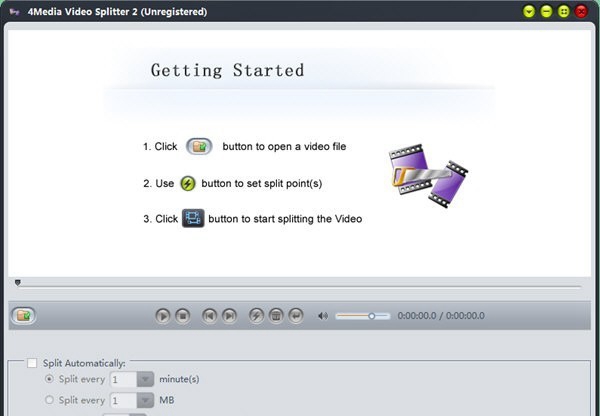Click 'button to set split point(s)' text

click(262, 183)
